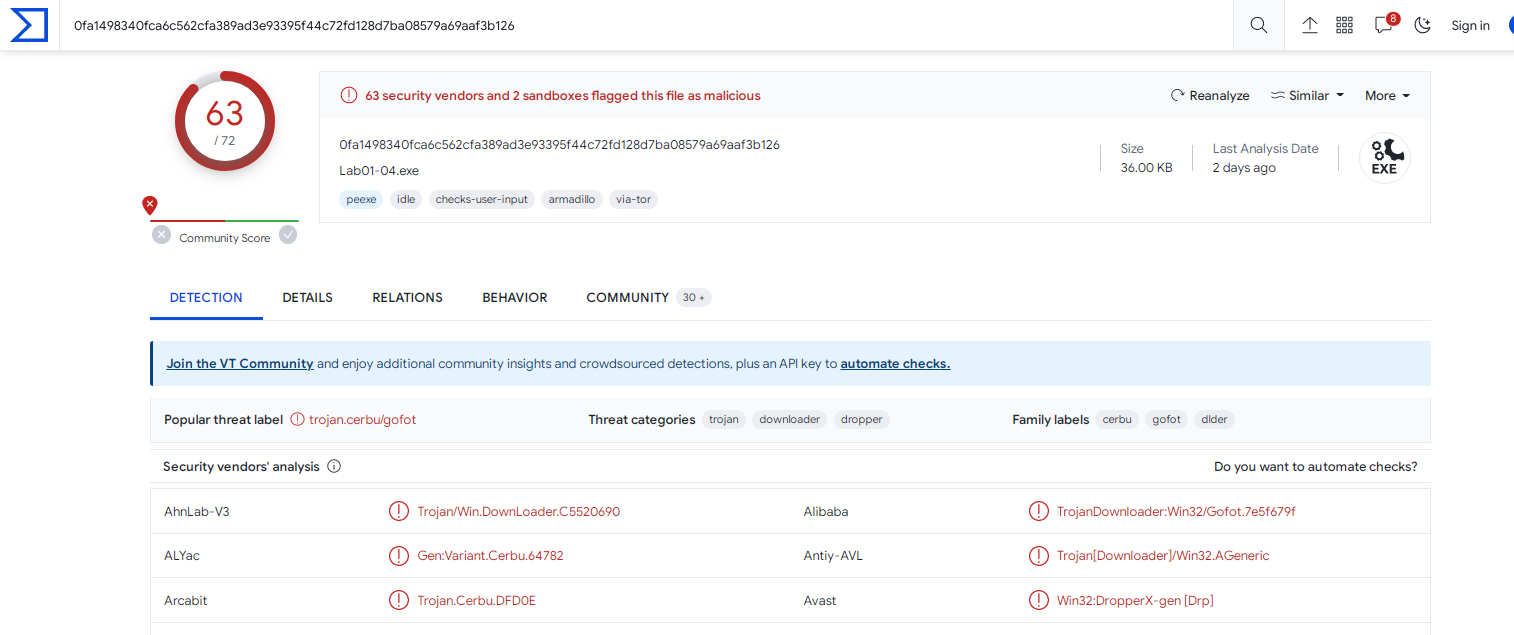Switch to the DETAILS tab
The width and height of the screenshot is (1514, 635).
click(307, 298)
